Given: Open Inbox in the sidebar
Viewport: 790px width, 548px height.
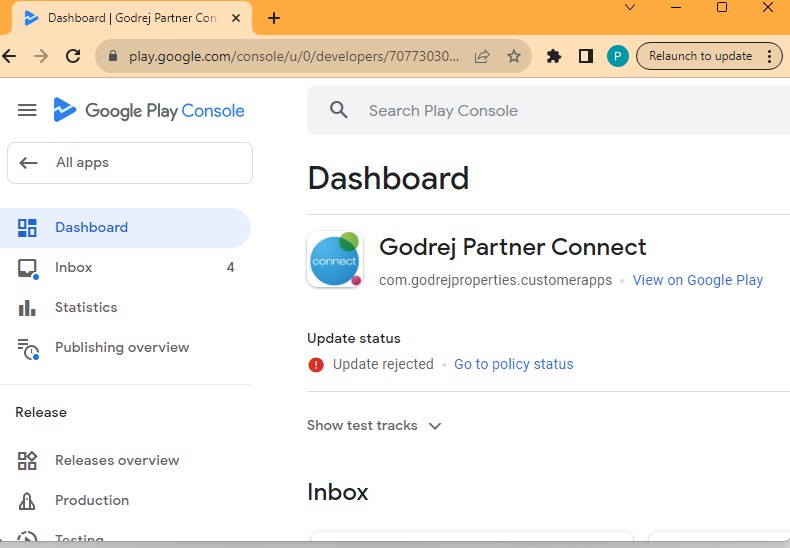Looking at the screenshot, I should tap(73, 268).
